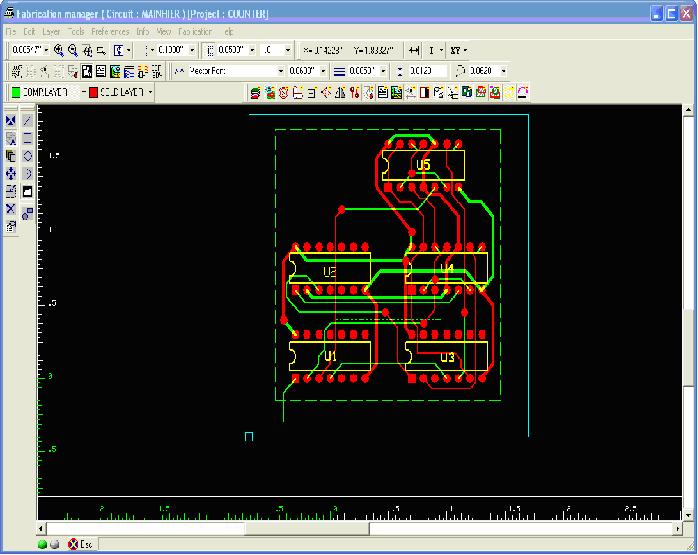Click the magenta arc icon at toolbar end
This screenshot has width=698, height=555.
pyautogui.click(x=523, y=93)
